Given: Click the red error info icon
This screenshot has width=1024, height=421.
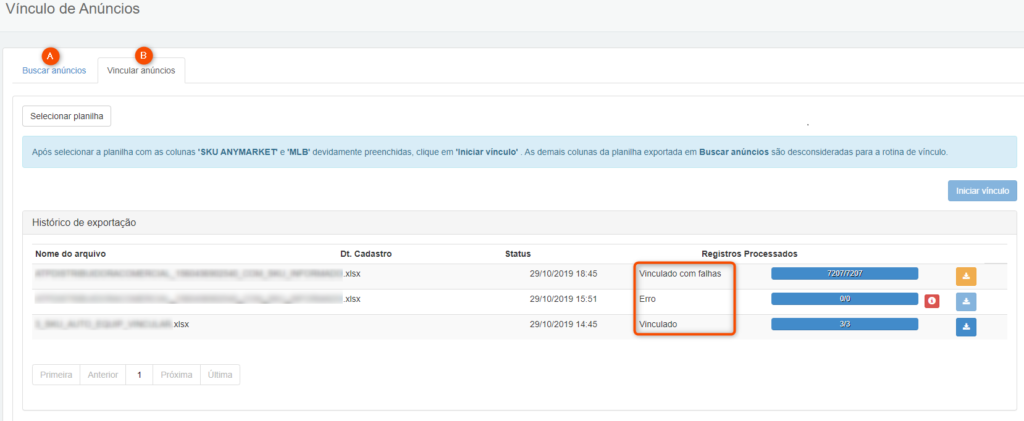Looking at the screenshot, I should 932,301.
